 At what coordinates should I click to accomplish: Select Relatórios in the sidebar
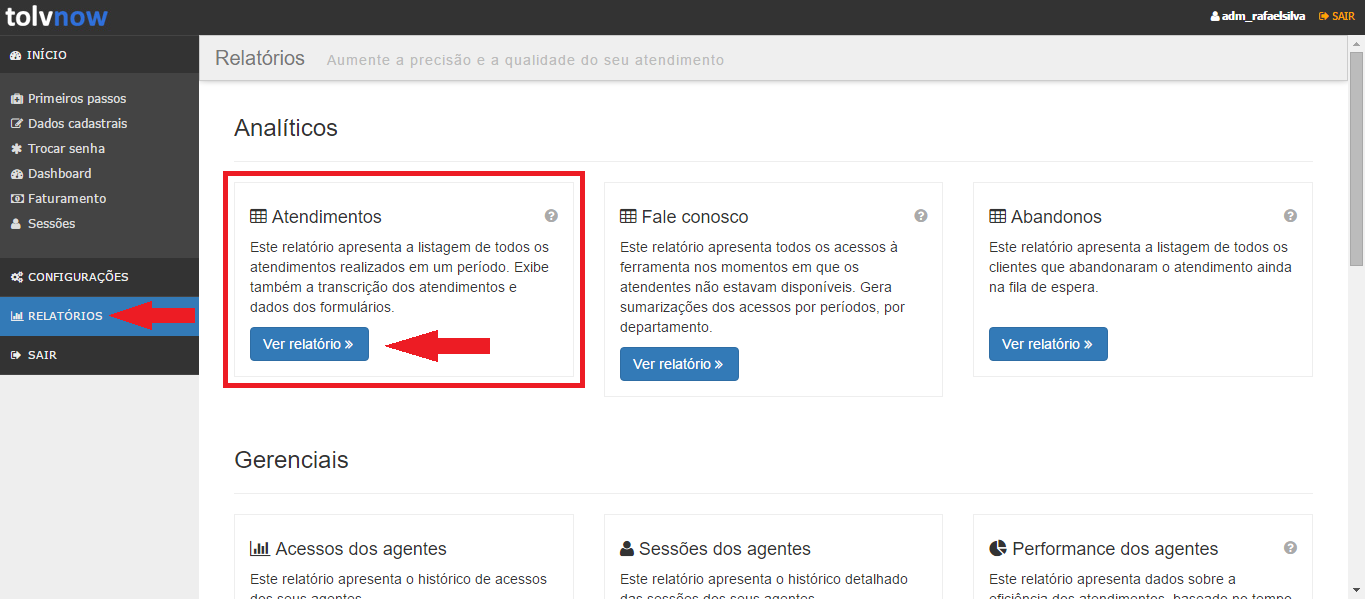point(64,316)
